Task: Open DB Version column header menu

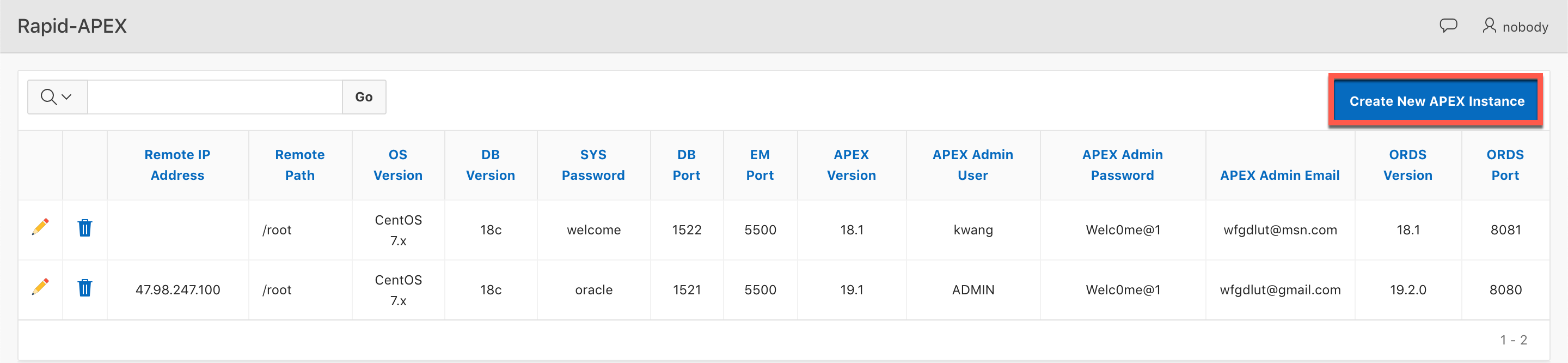Action: [490, 165]
